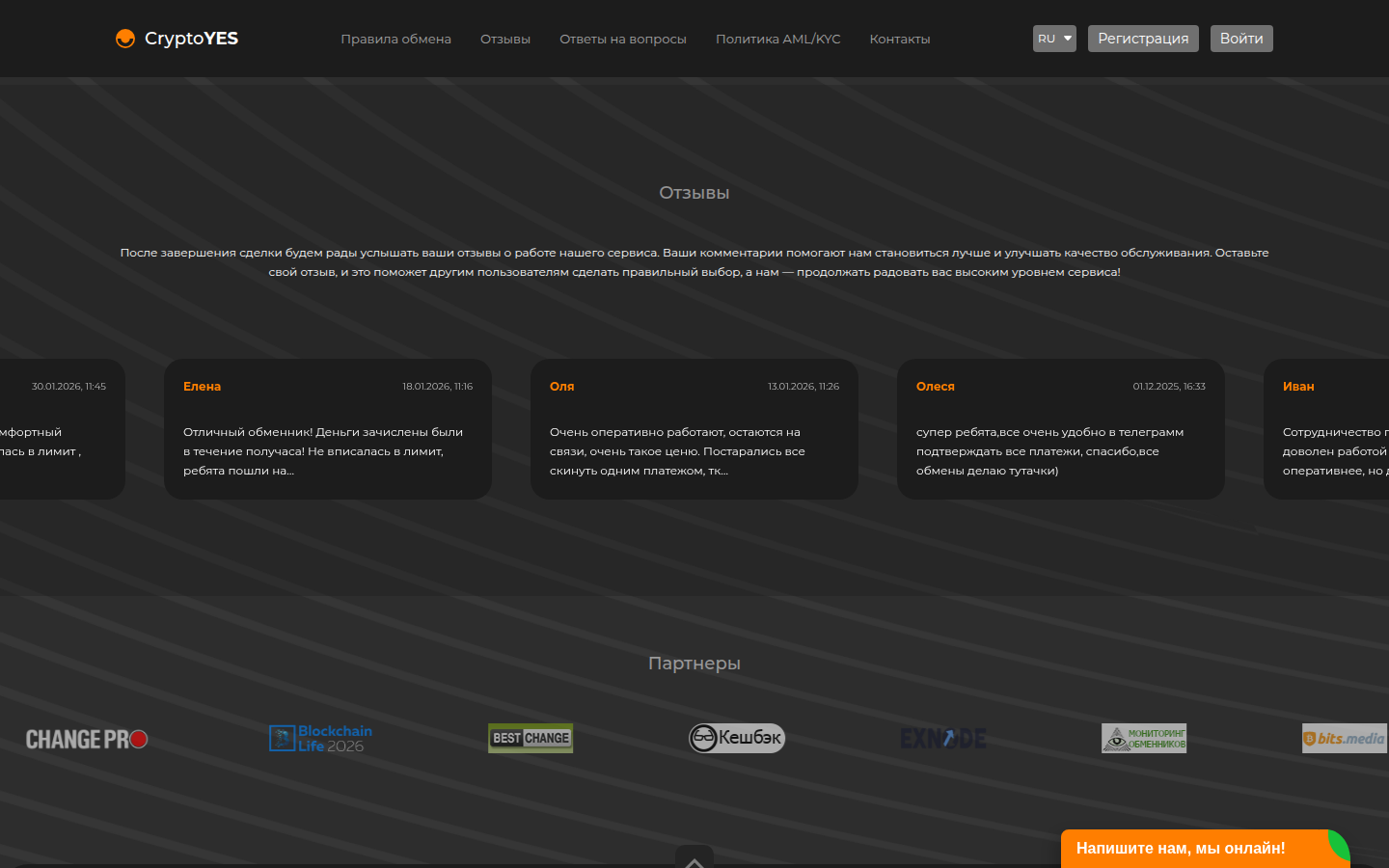
Task: Click the CryptoYES brand name link
Action: (x=191, y=39)
